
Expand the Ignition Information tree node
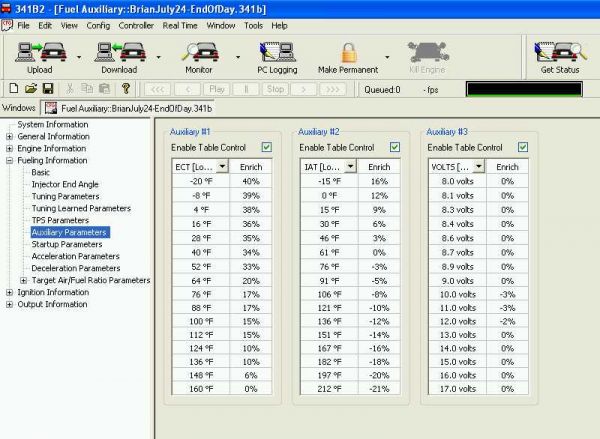[9, 292]
